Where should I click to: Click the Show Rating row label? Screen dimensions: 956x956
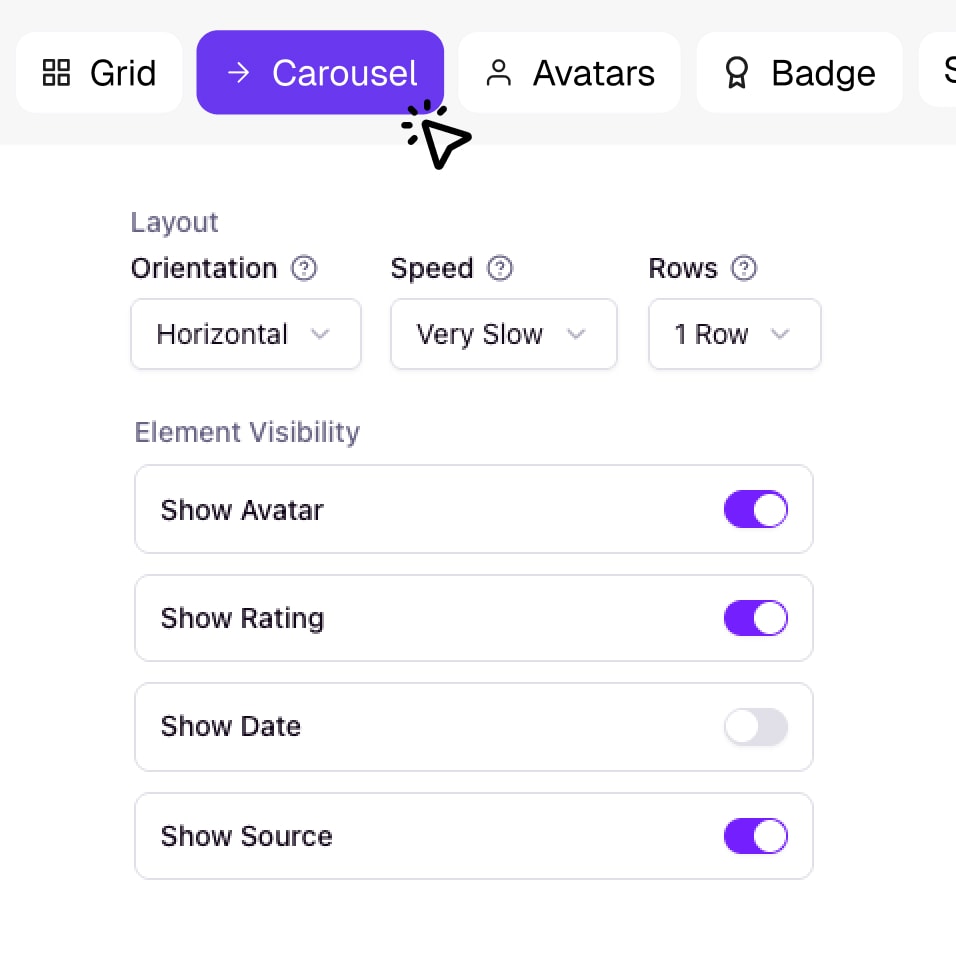pyautogui.click(x=242, y=618)
